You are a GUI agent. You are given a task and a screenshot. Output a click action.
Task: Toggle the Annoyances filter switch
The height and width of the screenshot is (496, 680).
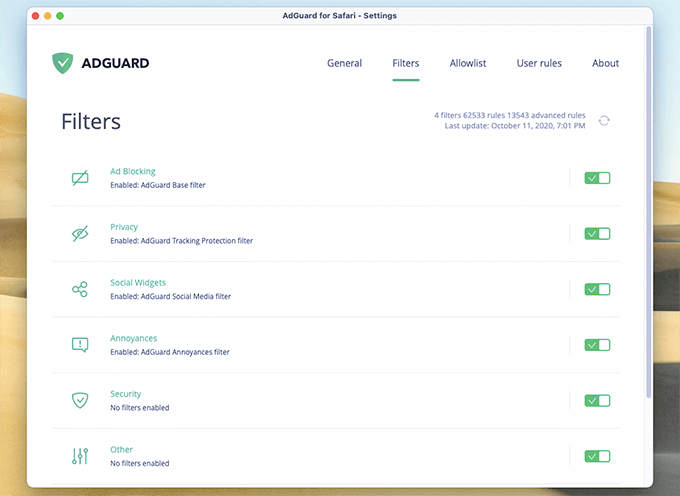[x=597, y=345]
